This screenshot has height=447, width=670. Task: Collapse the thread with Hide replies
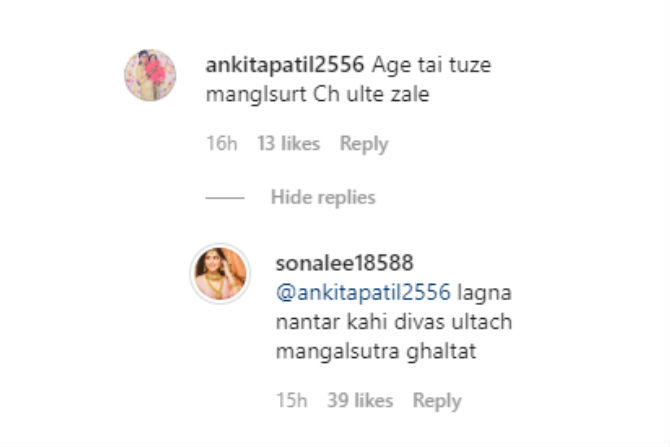323,198
